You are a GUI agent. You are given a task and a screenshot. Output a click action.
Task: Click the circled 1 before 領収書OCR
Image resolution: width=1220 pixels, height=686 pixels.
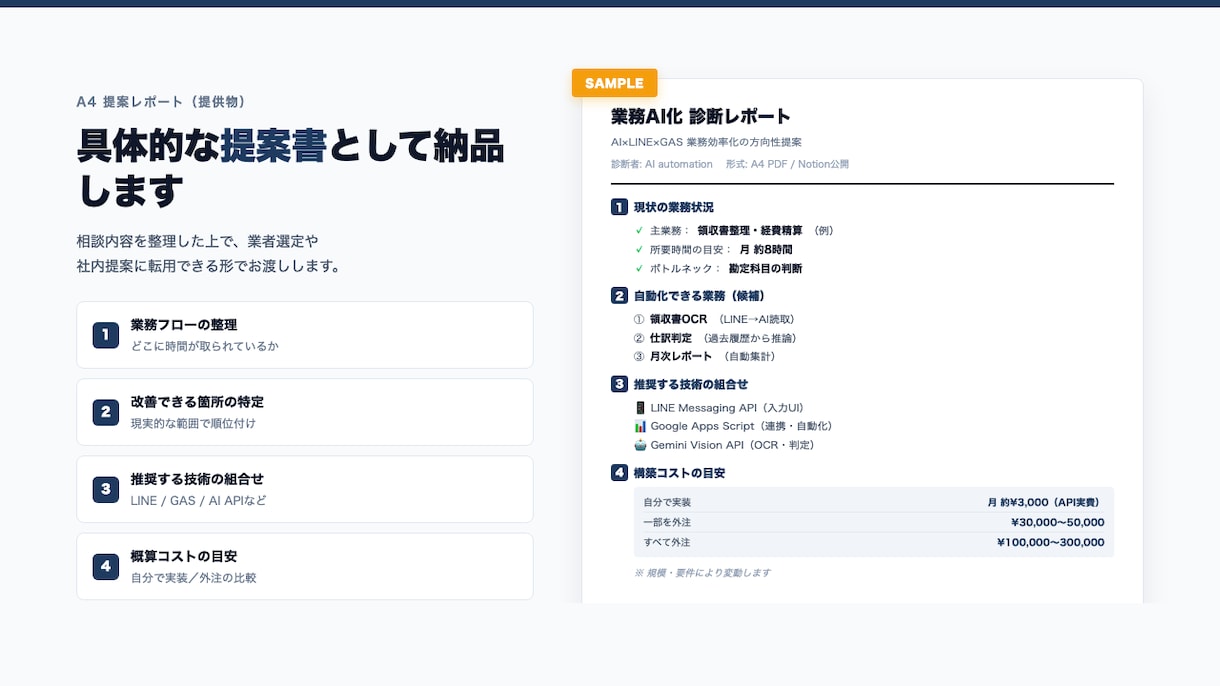coord(639,319)
